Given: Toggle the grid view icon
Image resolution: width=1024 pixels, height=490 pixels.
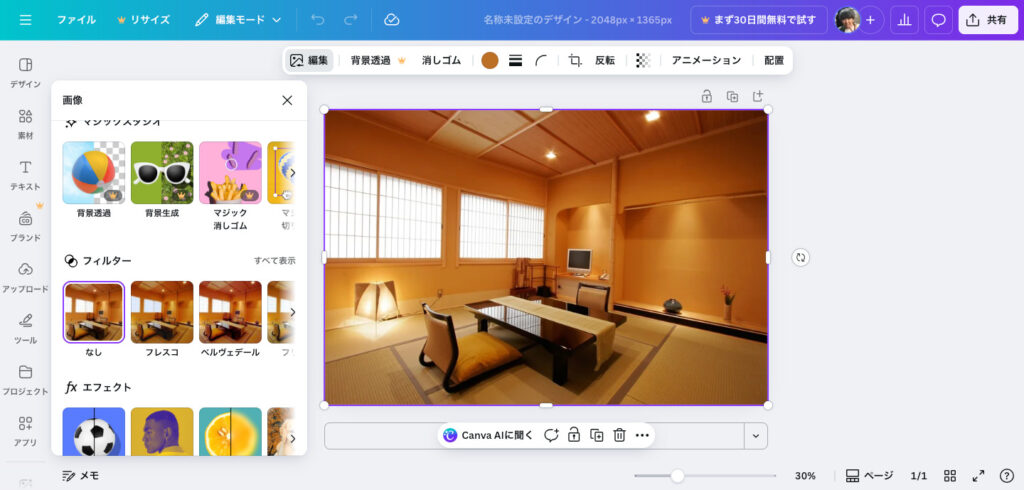Looking at the screenshot, I should pos(950,476).
